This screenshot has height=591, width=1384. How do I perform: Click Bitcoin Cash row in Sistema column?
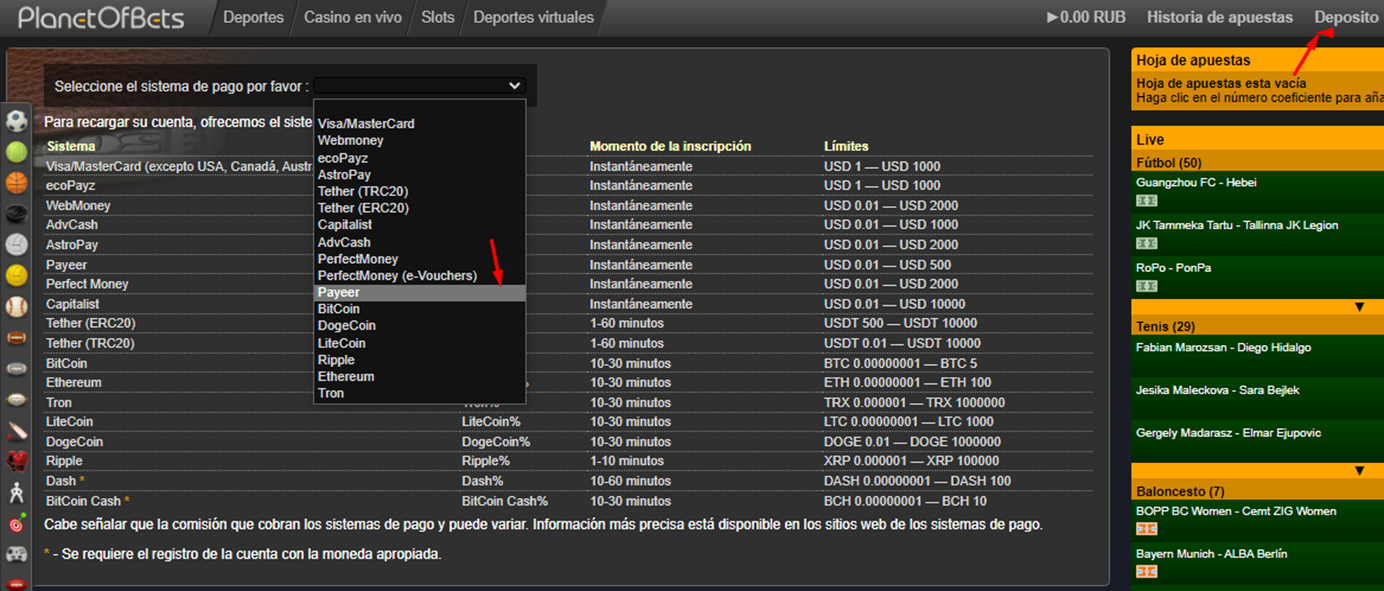click(88, 501)
